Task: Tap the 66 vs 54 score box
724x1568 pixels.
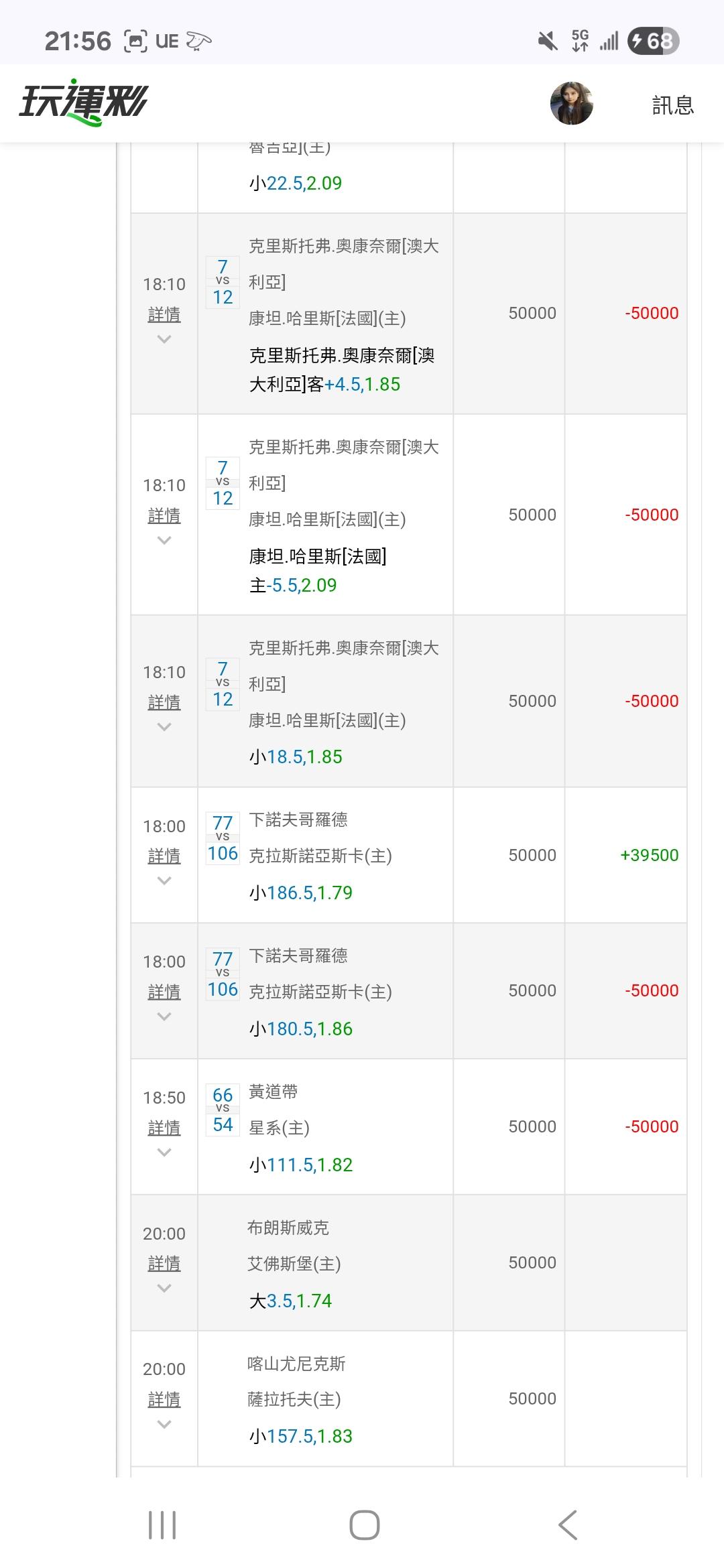Action: click(x=223, y=1110)
